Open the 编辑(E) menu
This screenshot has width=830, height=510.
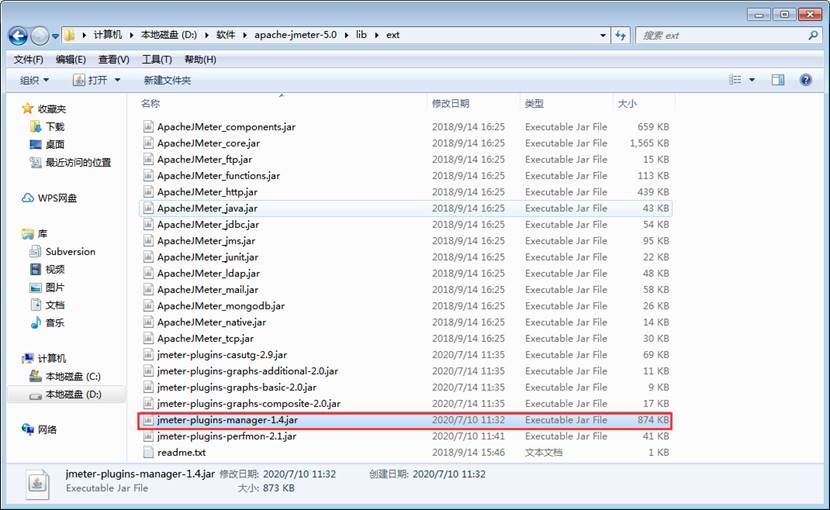tap(71, 59)
